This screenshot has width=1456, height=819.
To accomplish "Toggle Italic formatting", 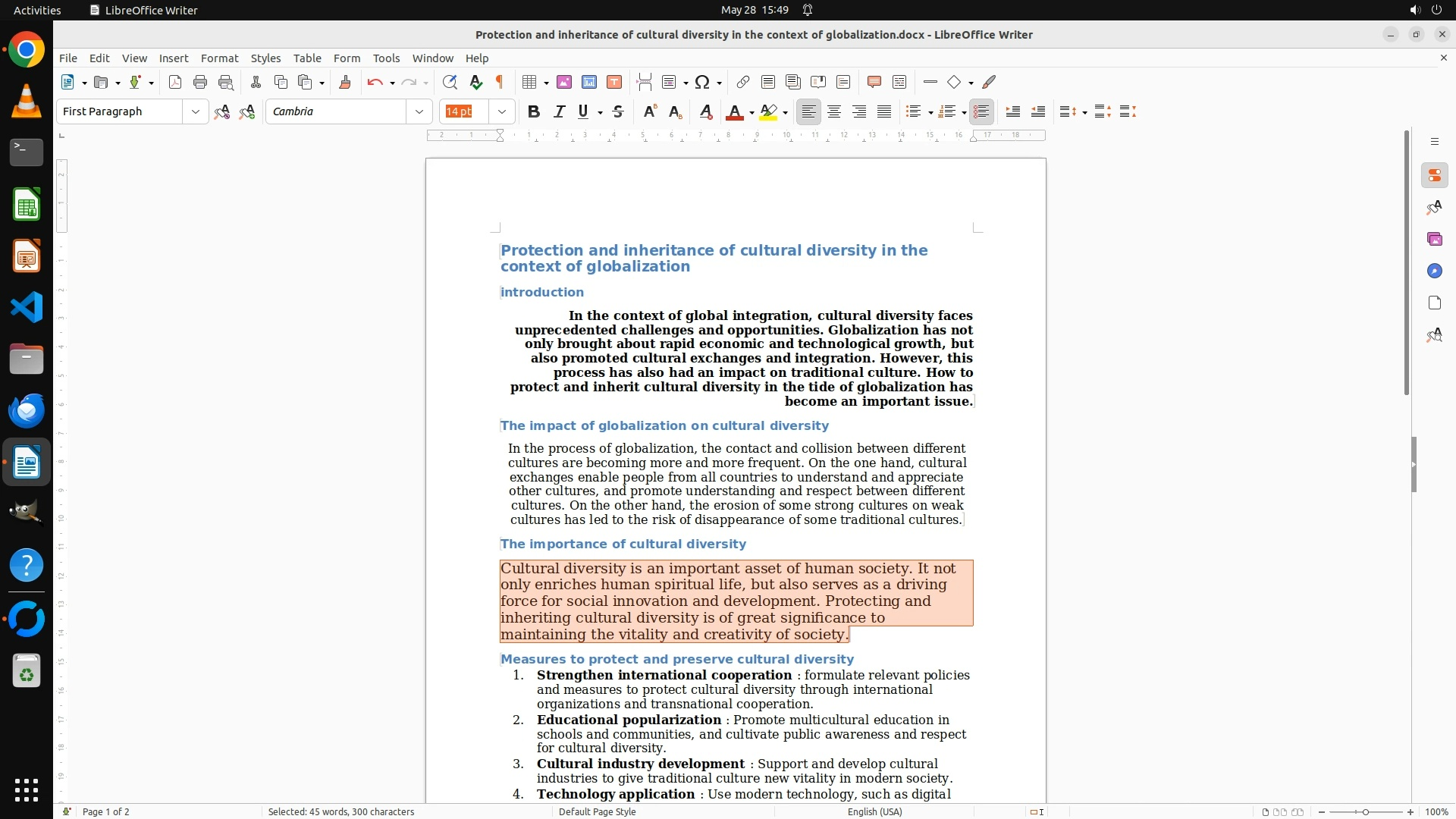I will 559,112.
